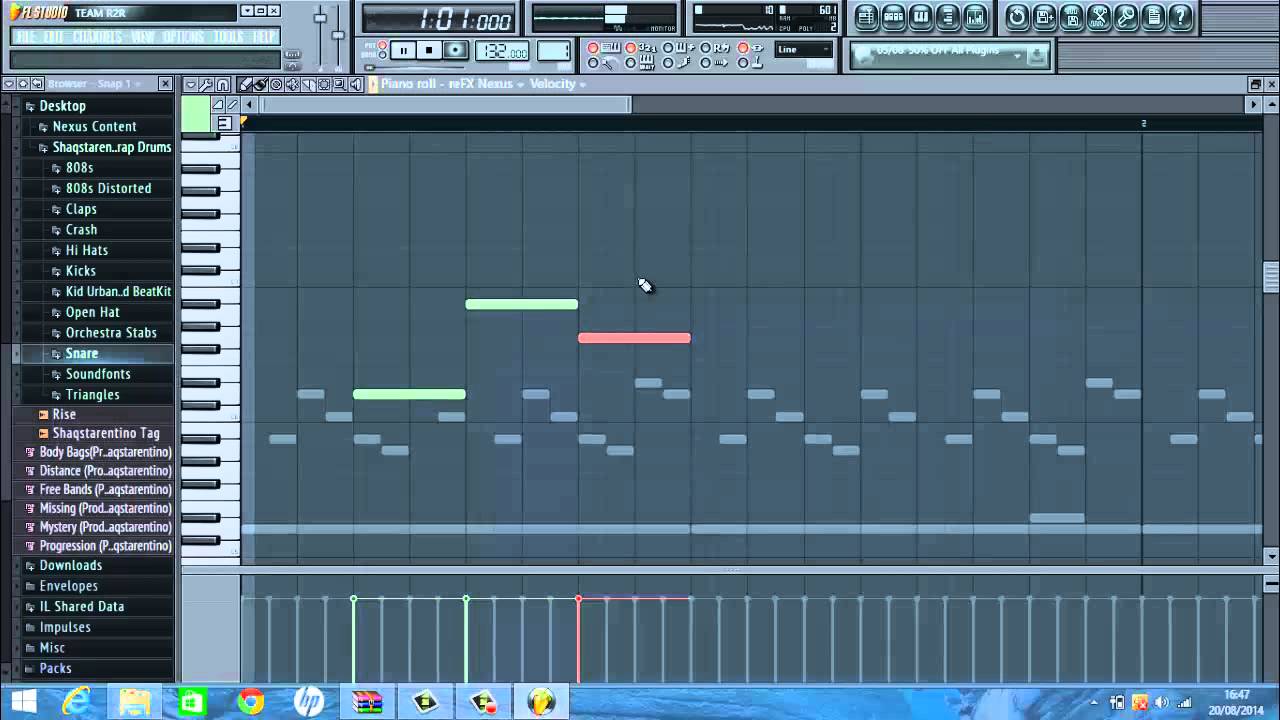Image resolution: width=1280 pixels, height=720 pixels.
Task: Open project info page icon
Action: 1153,16
